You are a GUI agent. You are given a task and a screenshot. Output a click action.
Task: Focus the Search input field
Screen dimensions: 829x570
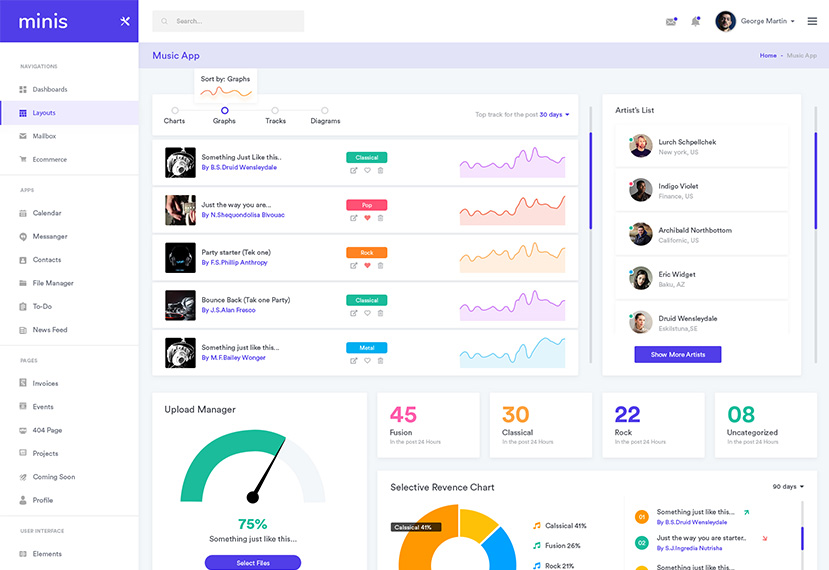coord(235,21)
